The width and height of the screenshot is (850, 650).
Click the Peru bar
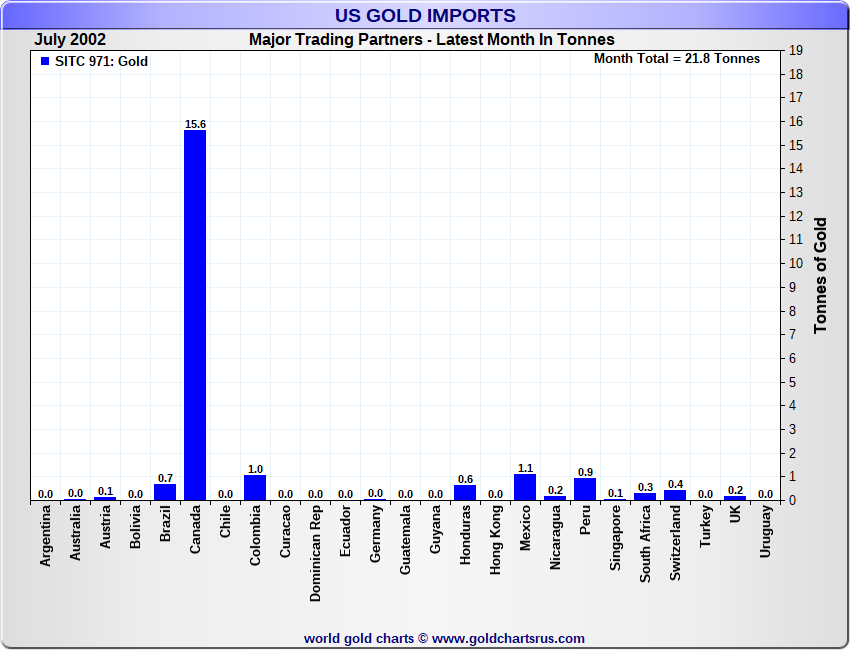coord(585,489)
